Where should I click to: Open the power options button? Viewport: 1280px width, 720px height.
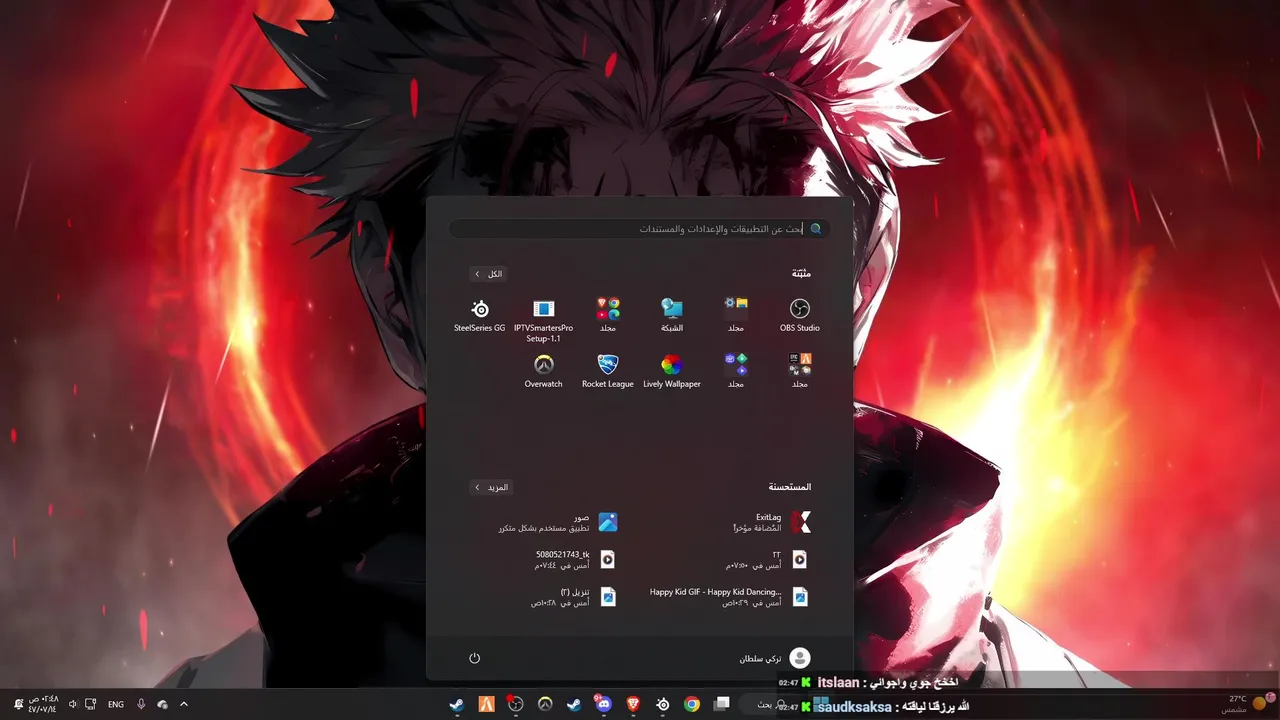[x=475, y=658]
